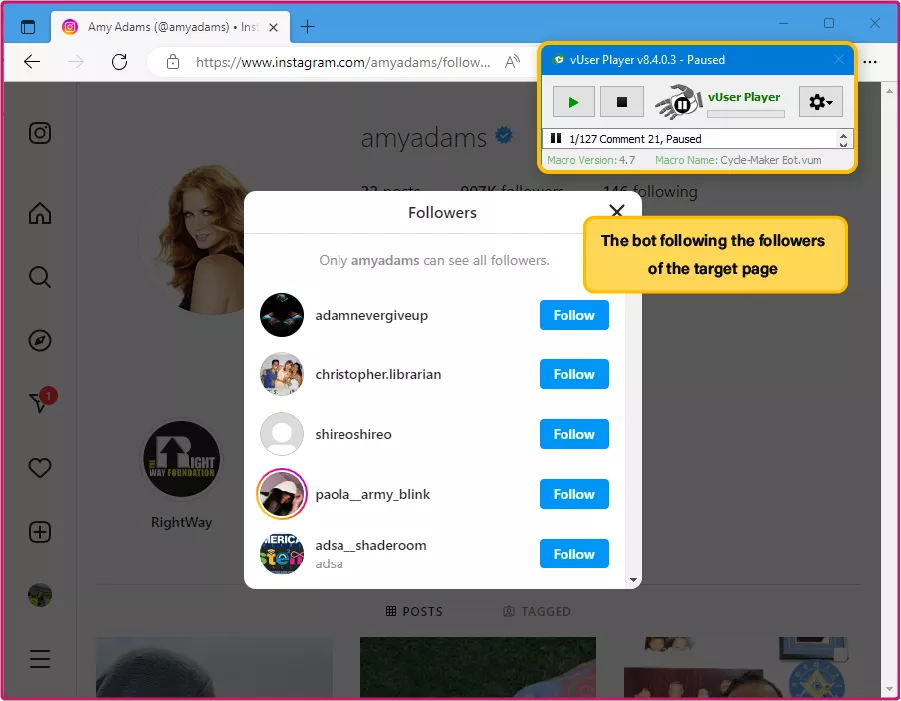Step down in vUser Player status spinner
This screenshot has height=701, width=901.
click(843, 144)
